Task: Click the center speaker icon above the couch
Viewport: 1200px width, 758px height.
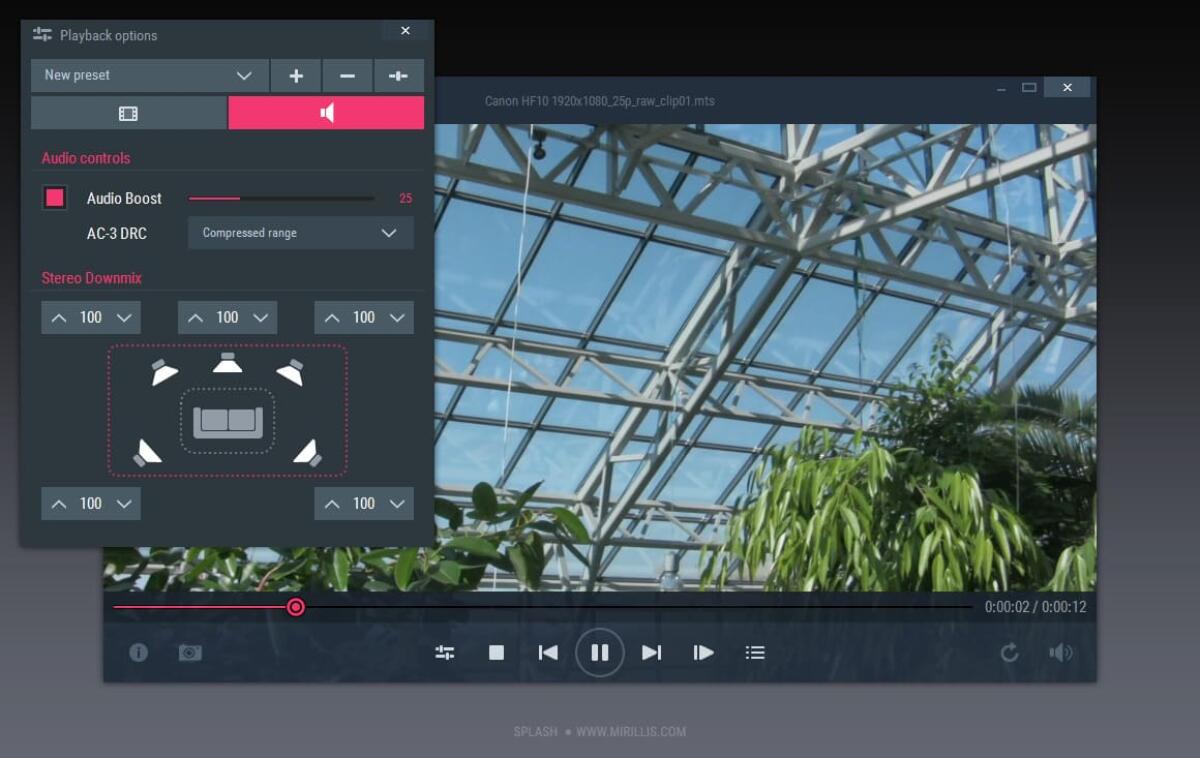Action: tap(229, 362)
